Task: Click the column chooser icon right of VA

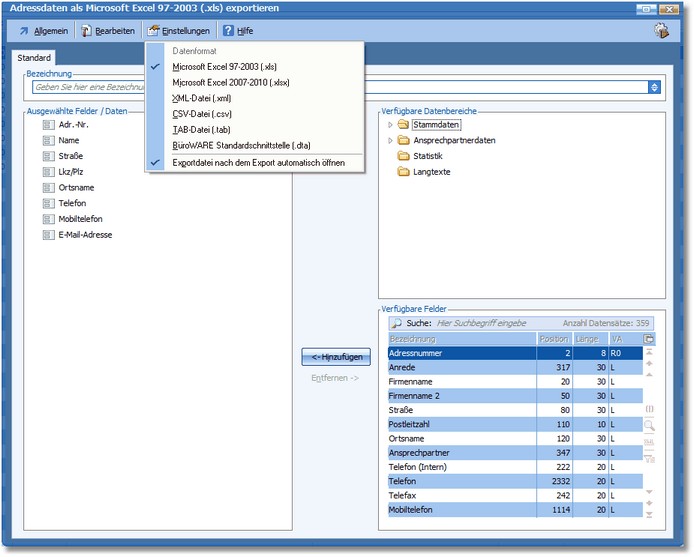Action: pos(649,339)
